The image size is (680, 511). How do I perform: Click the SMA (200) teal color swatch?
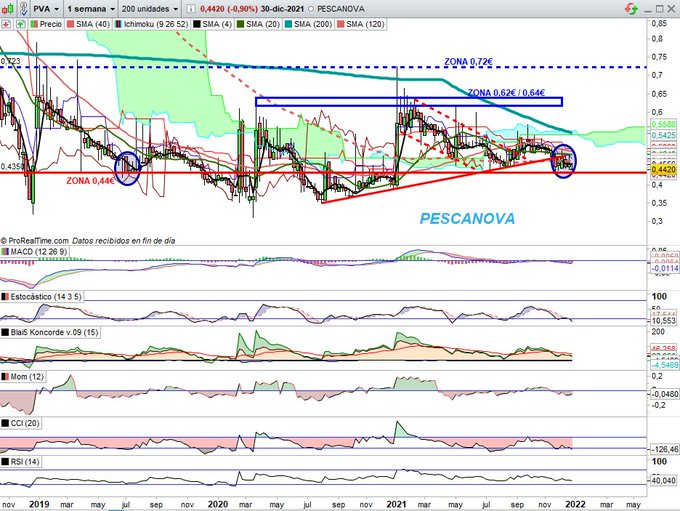pos(288,24)
